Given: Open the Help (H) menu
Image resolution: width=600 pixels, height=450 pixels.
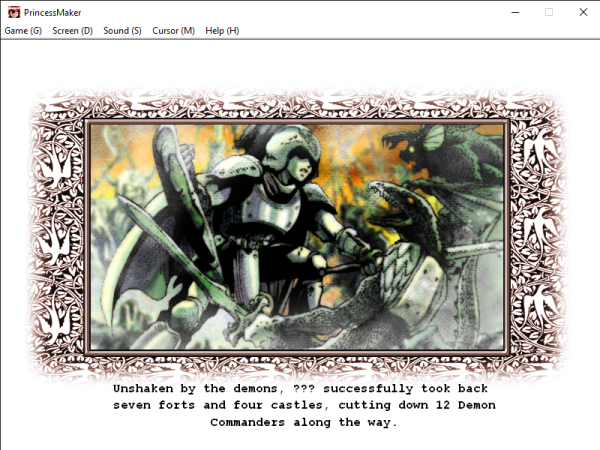Looking at the screenshot, I should [x=222, y=31].
